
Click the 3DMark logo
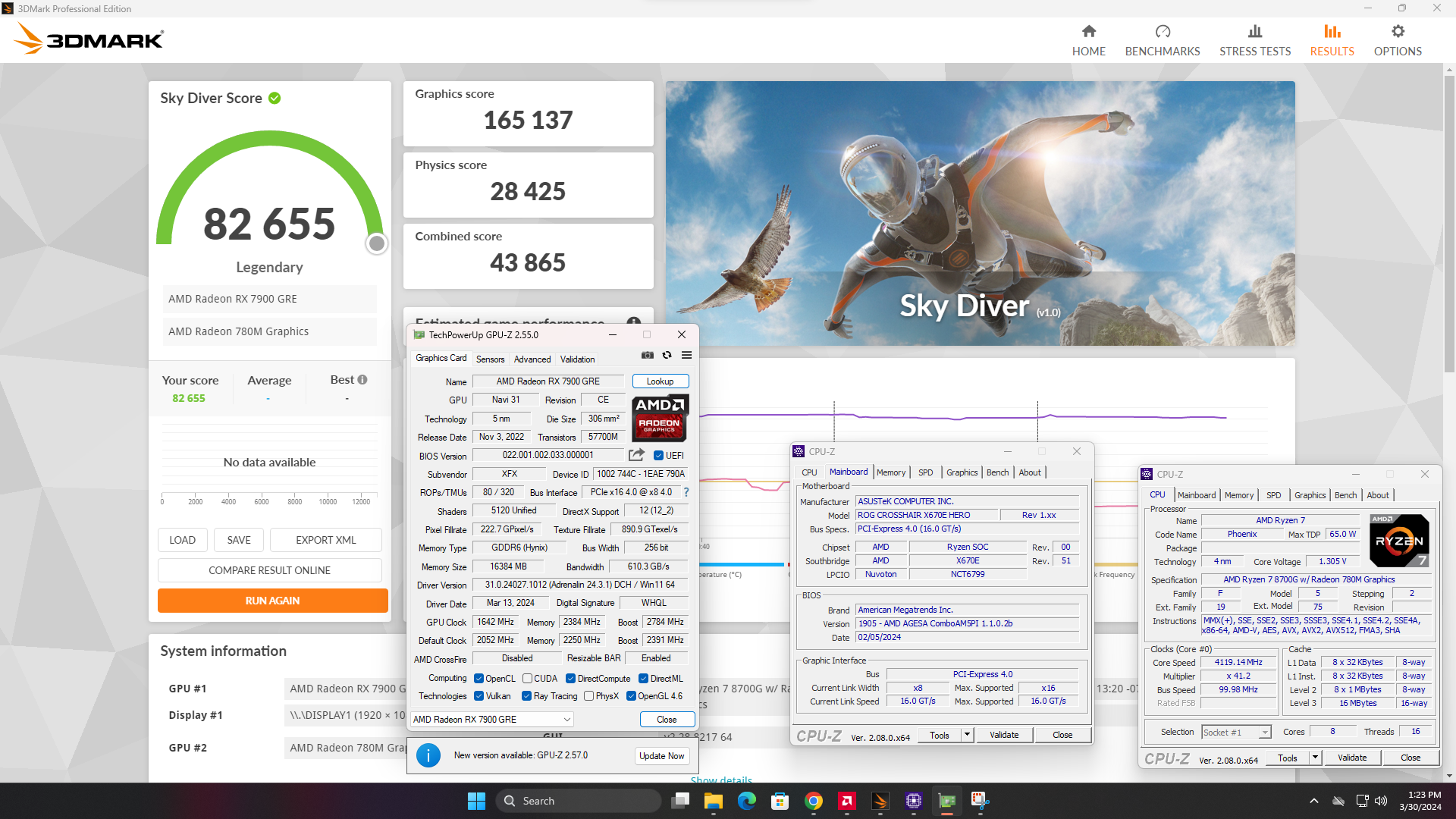coord(88,39)
